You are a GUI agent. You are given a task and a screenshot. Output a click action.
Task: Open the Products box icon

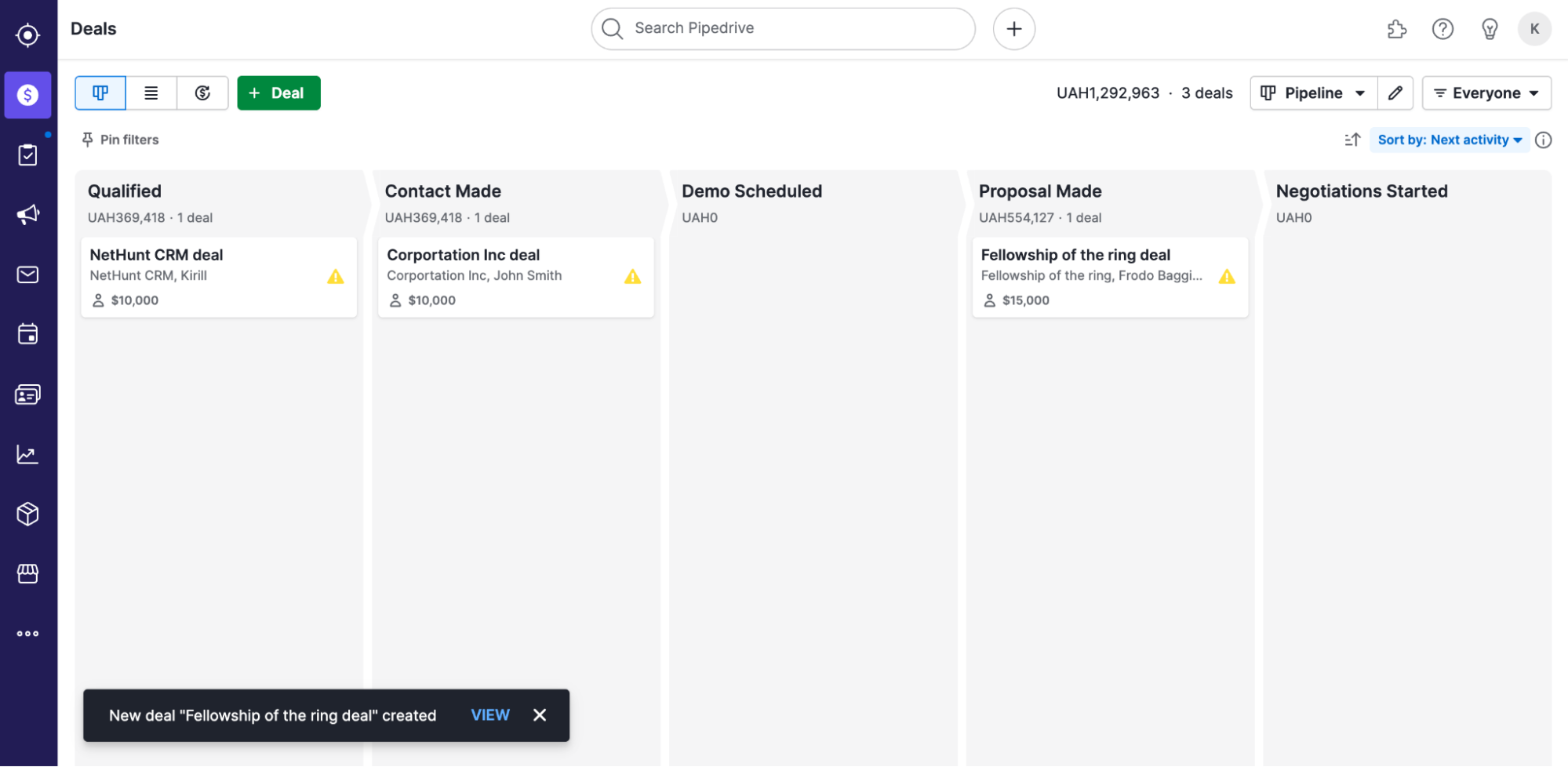[27, 514]
